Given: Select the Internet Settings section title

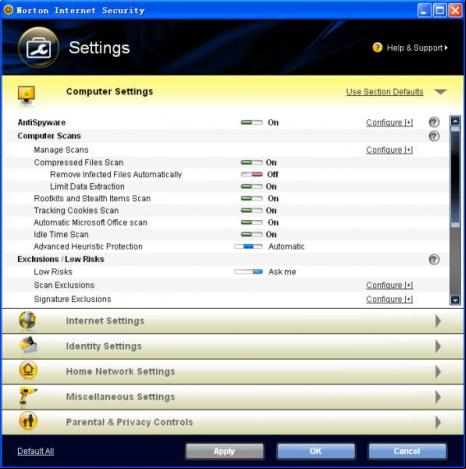Looking at the screenshot, I should pyautogui.click(x=105, y=321).
